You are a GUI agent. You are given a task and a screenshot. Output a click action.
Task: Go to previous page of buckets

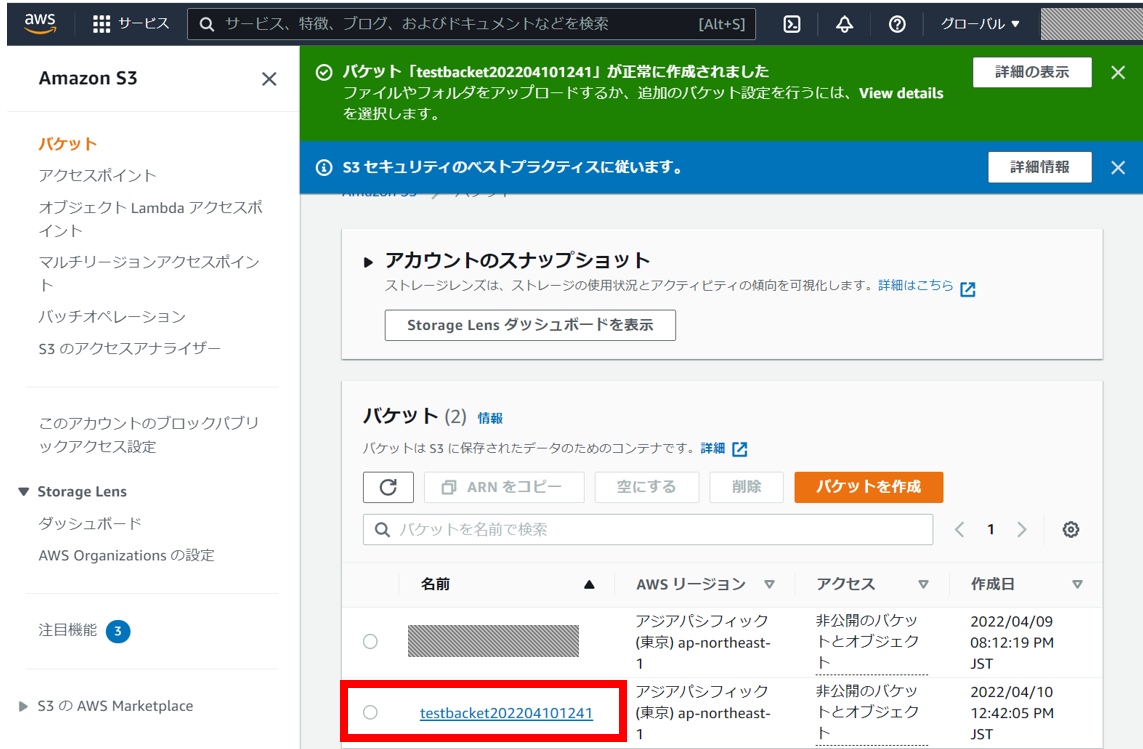tap(959, 529)
